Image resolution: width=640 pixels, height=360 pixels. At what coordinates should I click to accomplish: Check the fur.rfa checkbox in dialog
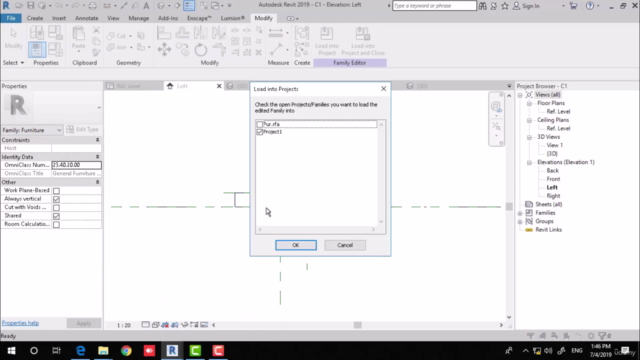[x=260, y=124]
